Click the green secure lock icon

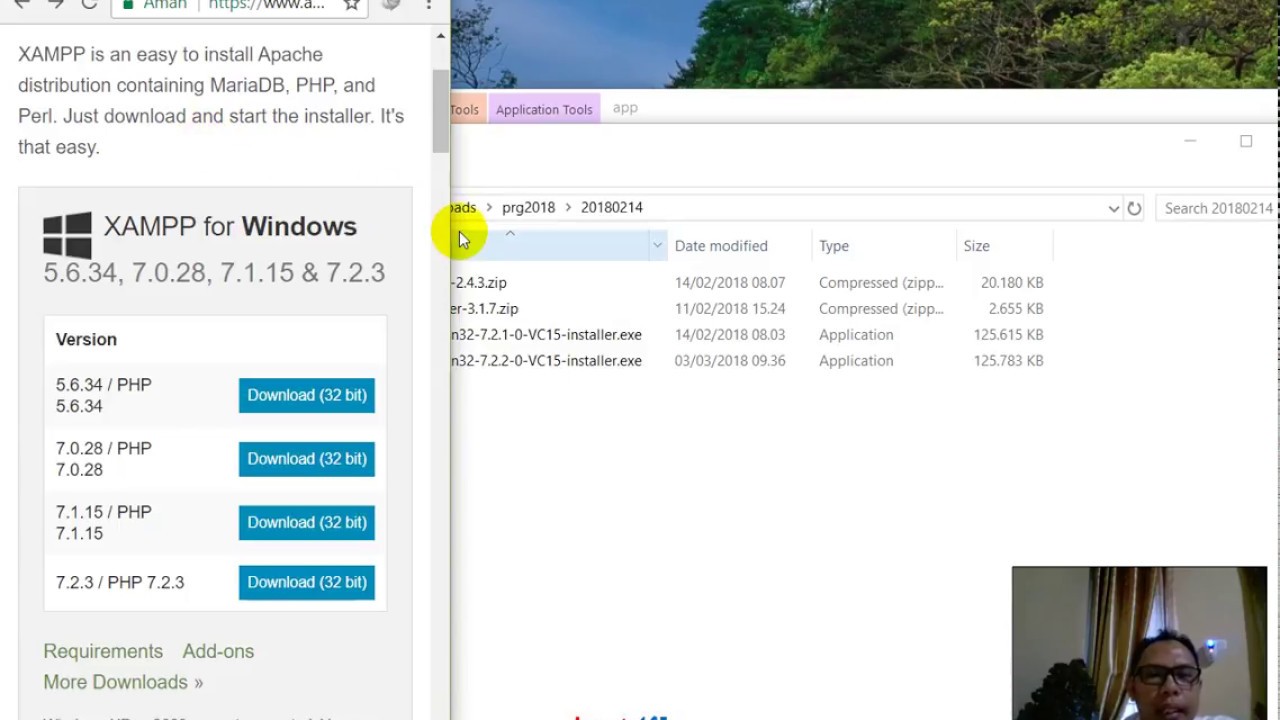(x=128, y=5)
